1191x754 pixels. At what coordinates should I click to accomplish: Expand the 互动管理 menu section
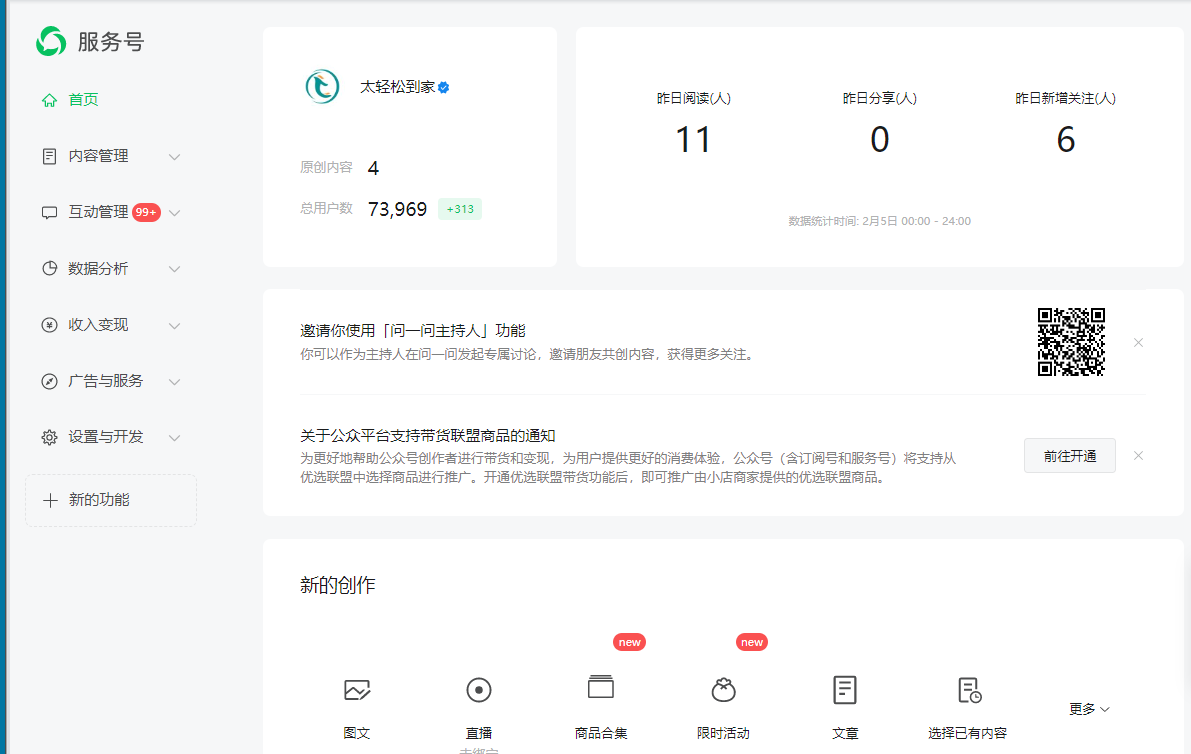(110, 212)
